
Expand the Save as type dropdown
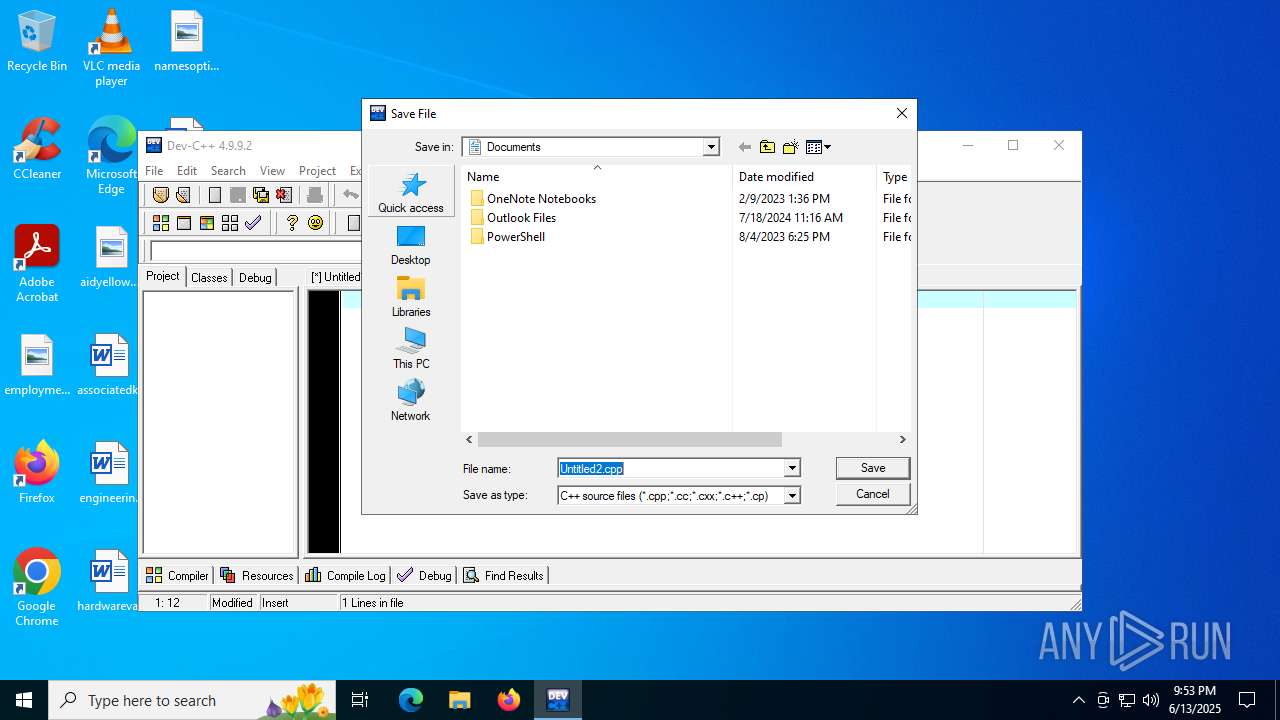click(x=792, y=495)
